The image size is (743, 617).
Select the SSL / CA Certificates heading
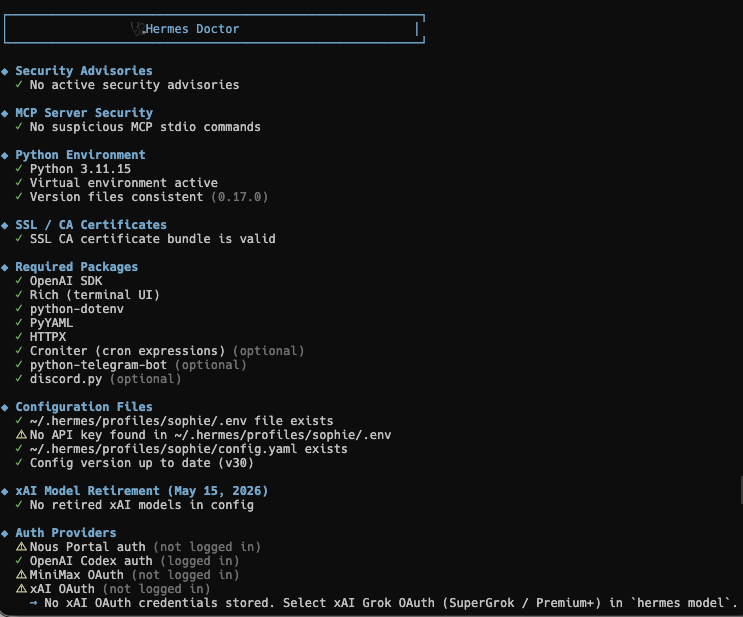91,225
